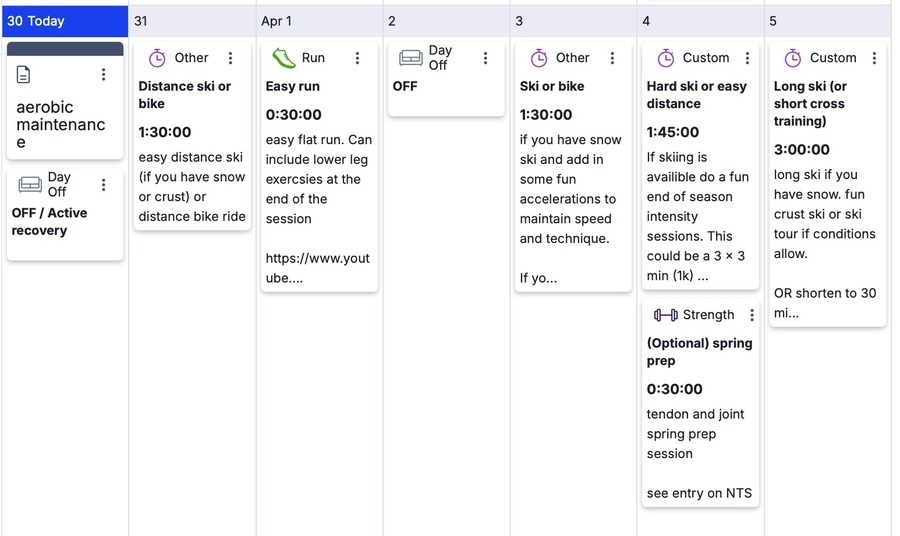Open three-dot menu on Hard ski card
The height and width of the screenshot is (536, 900).
click(x=747, y=58)
